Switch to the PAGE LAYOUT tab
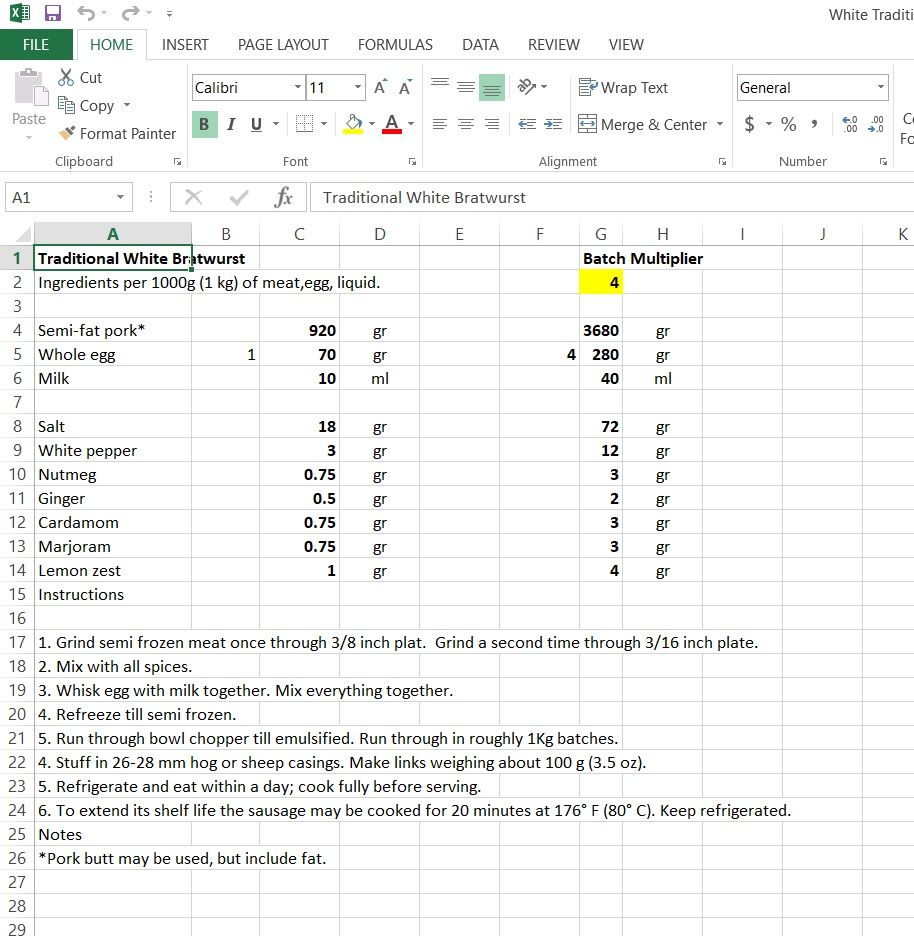The width and height of the screenshot is (914, 936). pos(283,45)
